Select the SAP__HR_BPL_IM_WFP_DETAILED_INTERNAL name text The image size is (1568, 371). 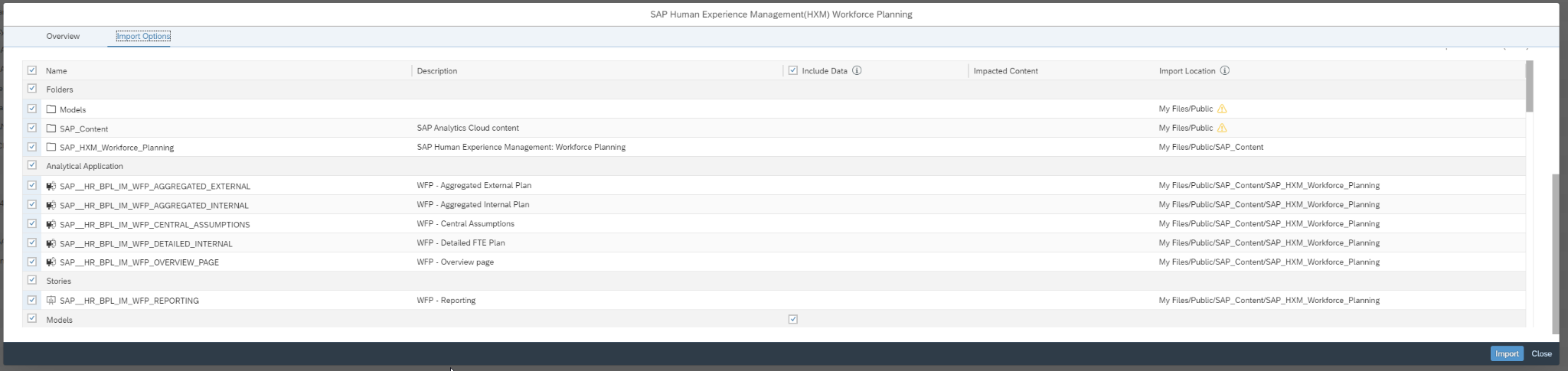tap(146, 243)
